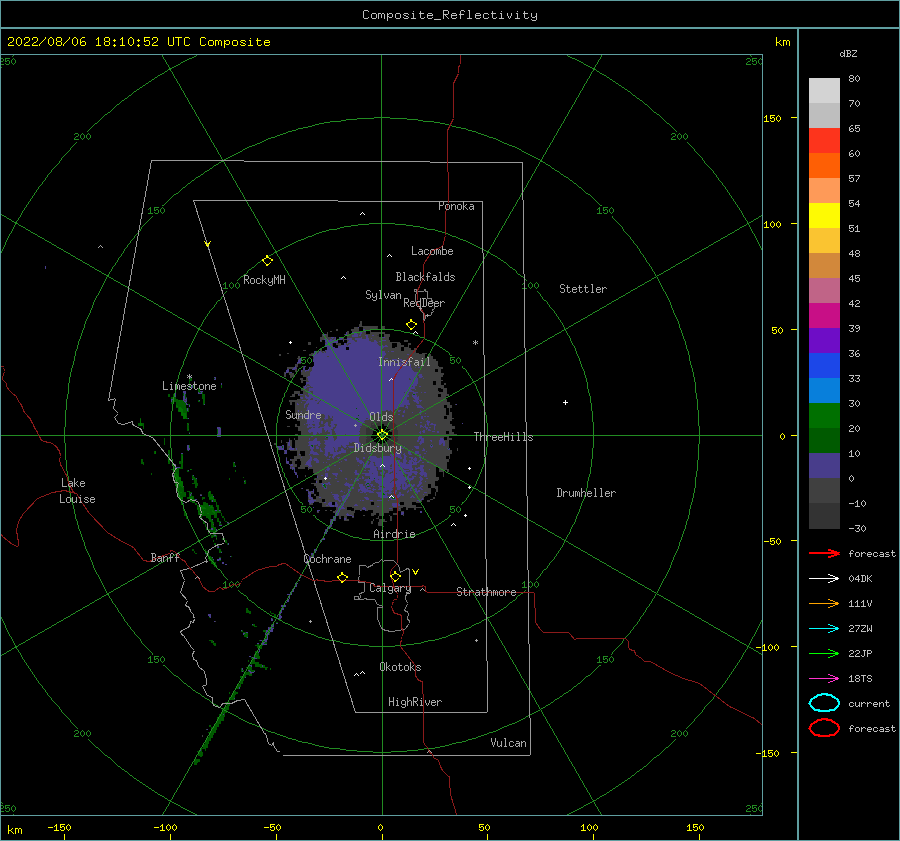The height and width of the screenshot is (841, 900).
Task: Click the cyan 27ZW arrow icon
Action: point(824,629)
